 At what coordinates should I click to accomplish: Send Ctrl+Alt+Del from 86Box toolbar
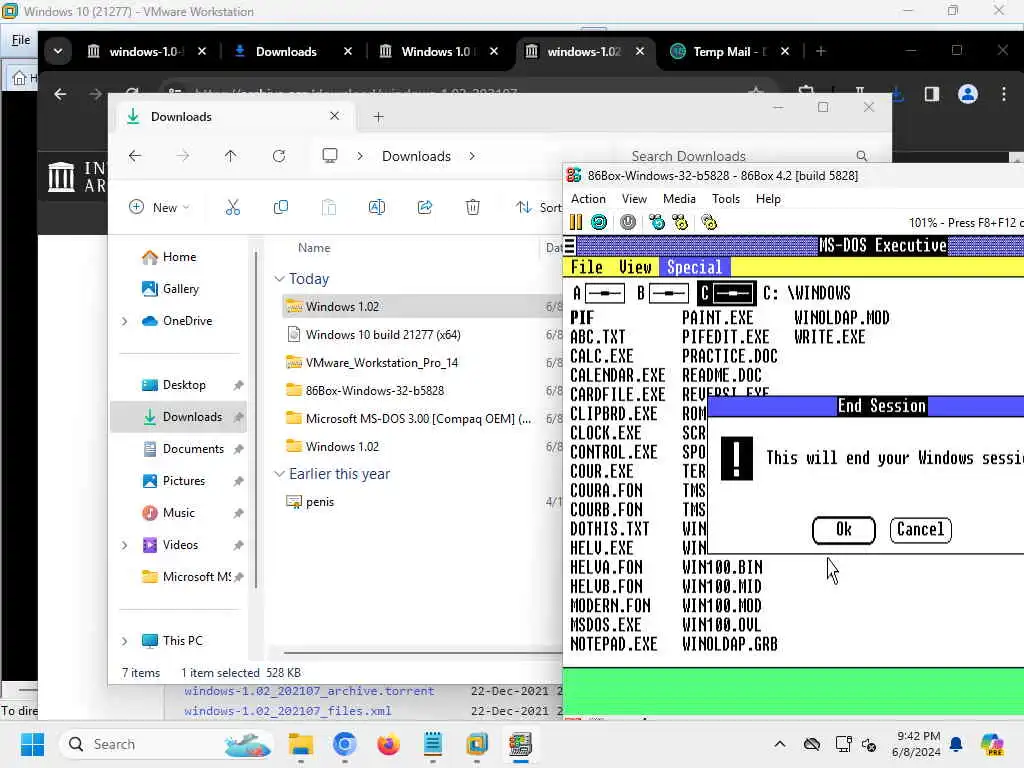coord(656,222)
